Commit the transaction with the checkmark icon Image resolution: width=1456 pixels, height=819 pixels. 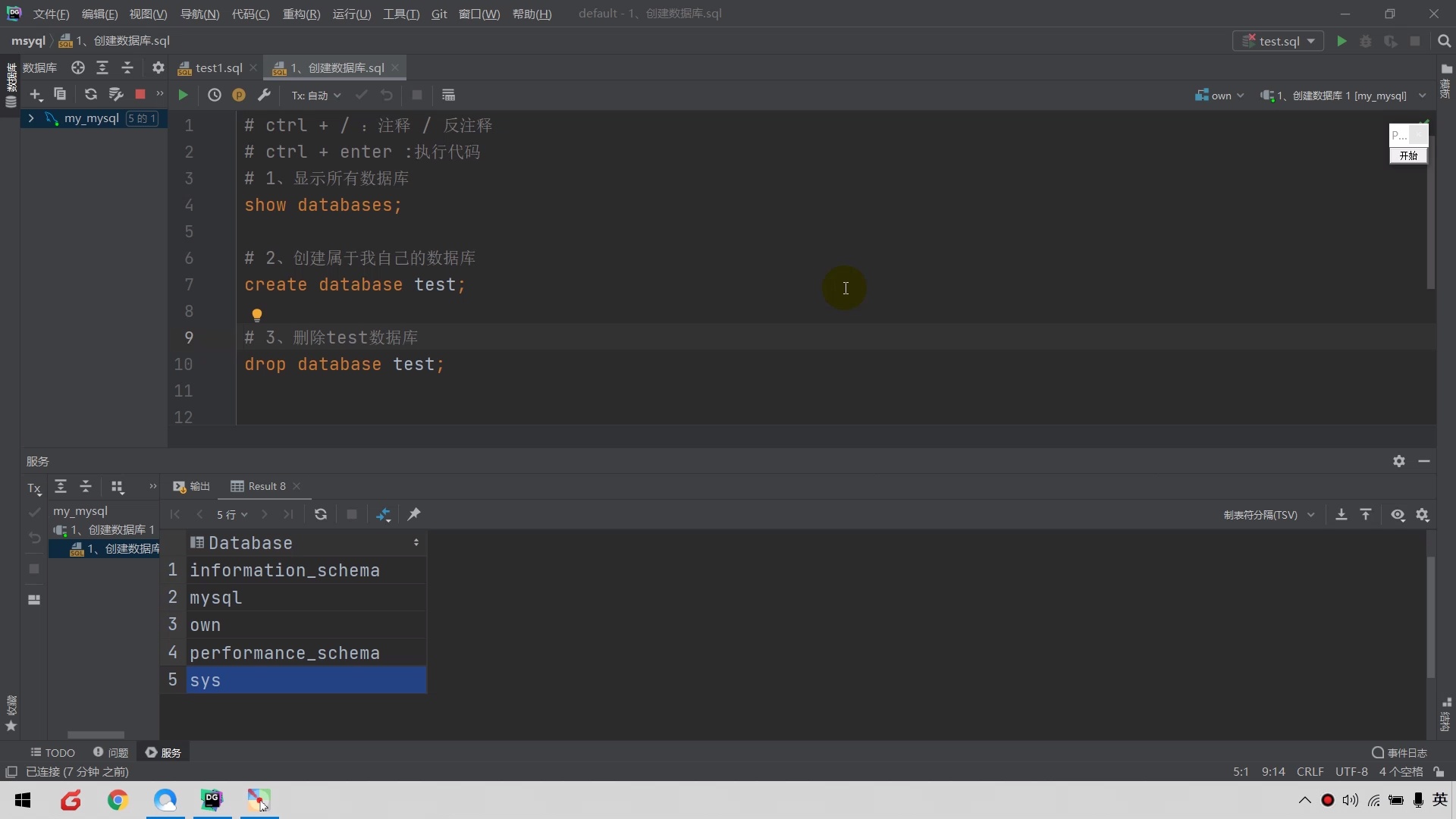coord(362,95)
